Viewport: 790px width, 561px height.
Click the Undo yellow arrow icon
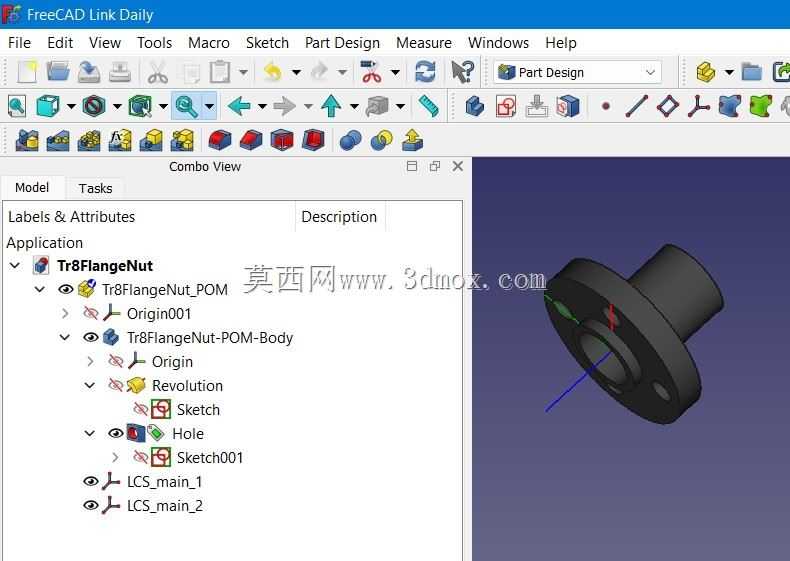coord(273,72)
